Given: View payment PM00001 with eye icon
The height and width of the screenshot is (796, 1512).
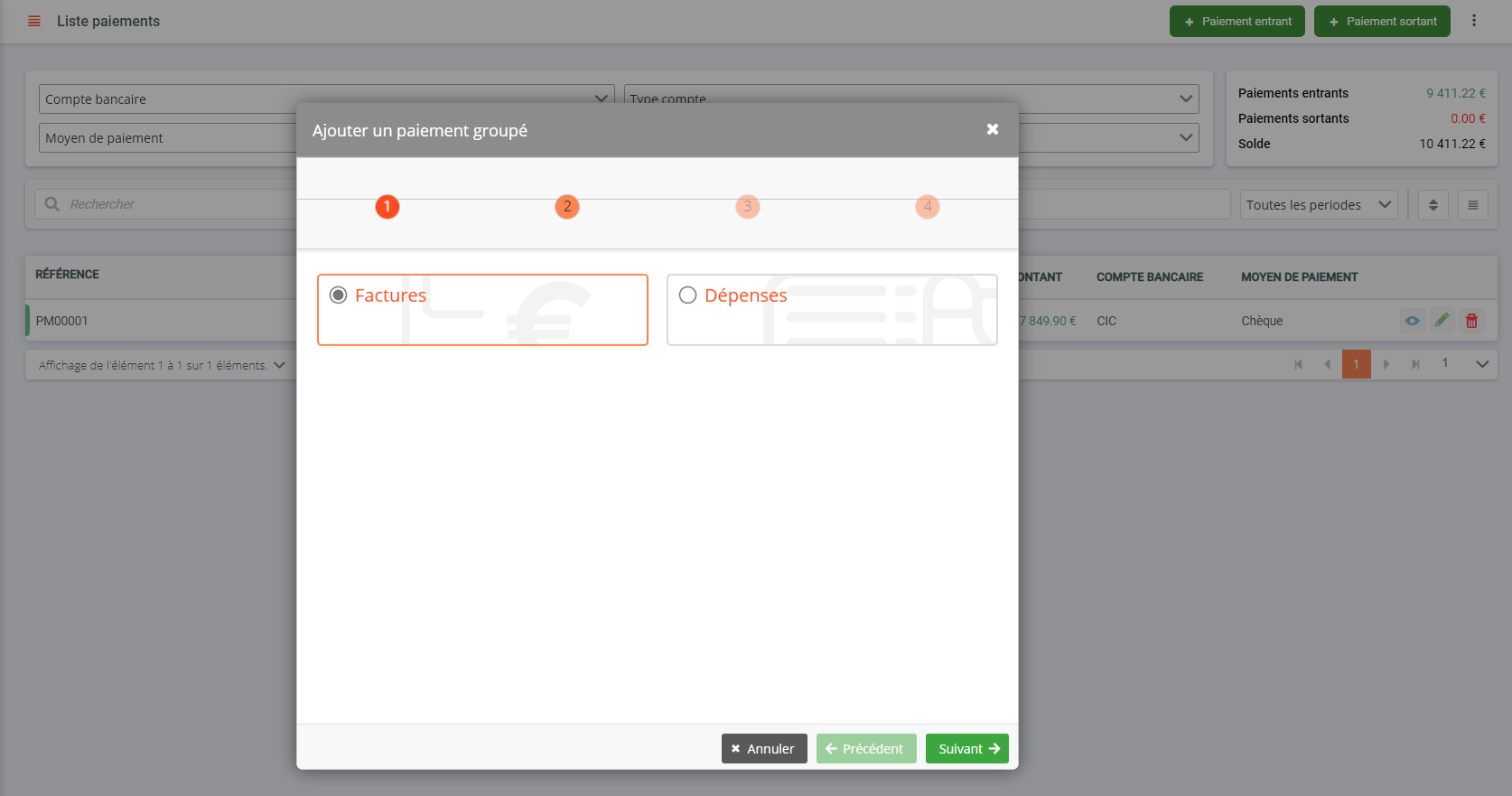Looking at the screenshot, I should pos(1412,321).
